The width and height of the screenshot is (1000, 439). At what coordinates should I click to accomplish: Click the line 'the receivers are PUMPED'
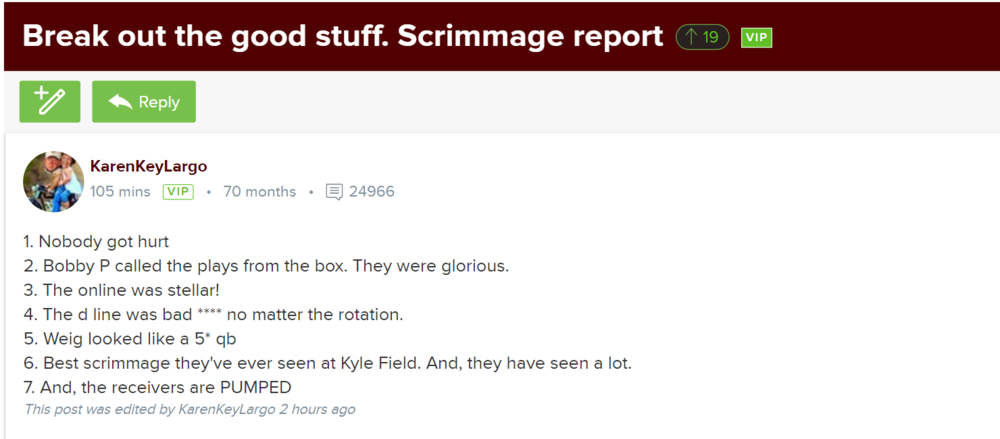click(x=160, y=387)
